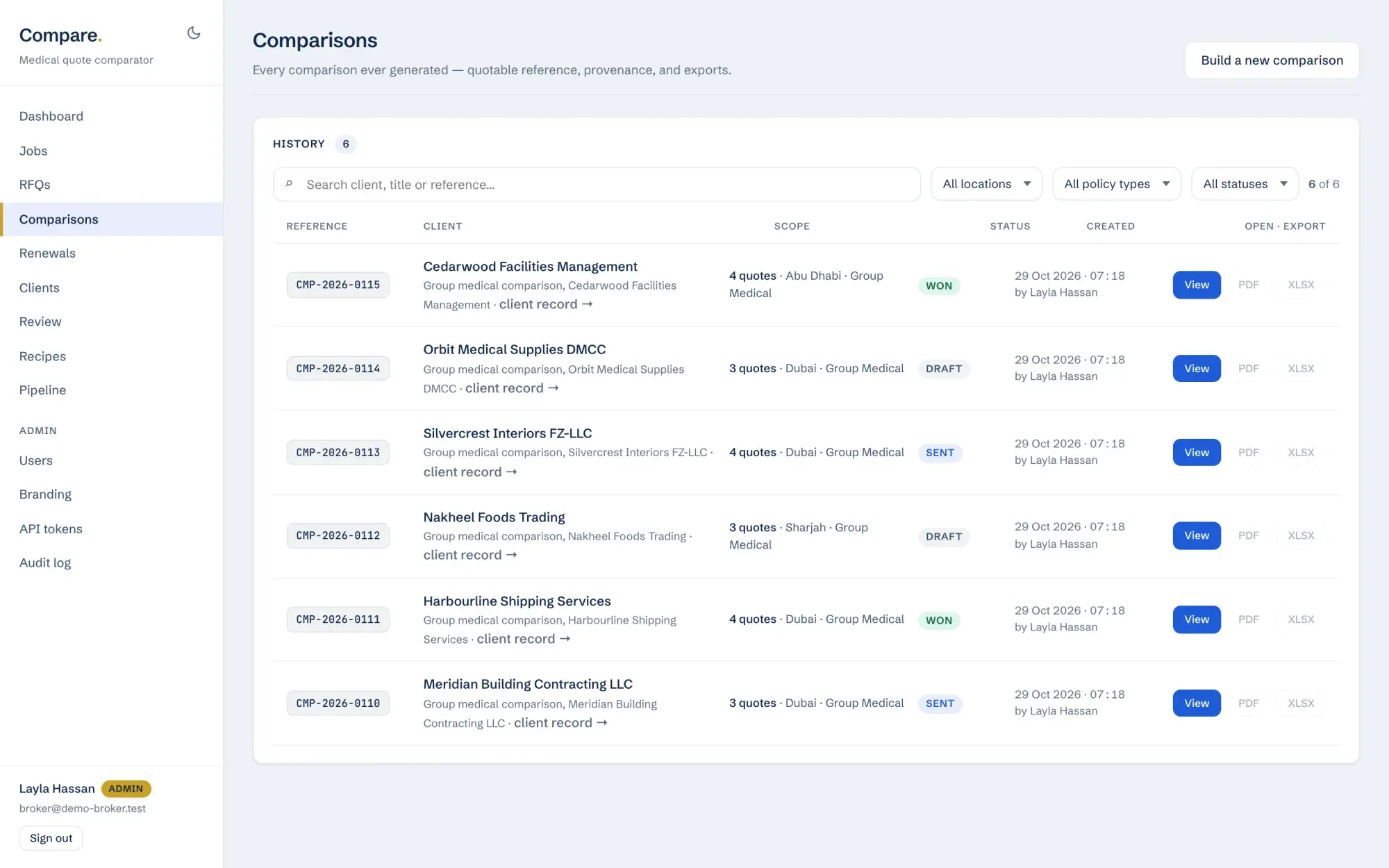Screen dimensions: 1389x868
Task: Click the ADMIN badge next to Layla Hassan
Action: pyautogui.click(x=126, y=789)
